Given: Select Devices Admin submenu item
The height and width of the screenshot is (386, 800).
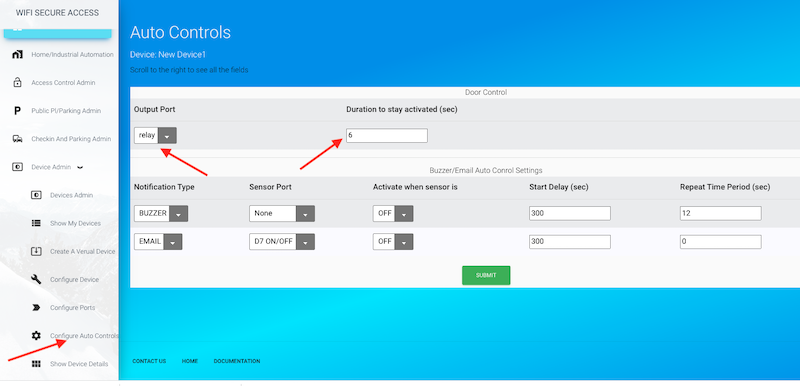Looking at the screenshot, I should [x=71, y=195].
